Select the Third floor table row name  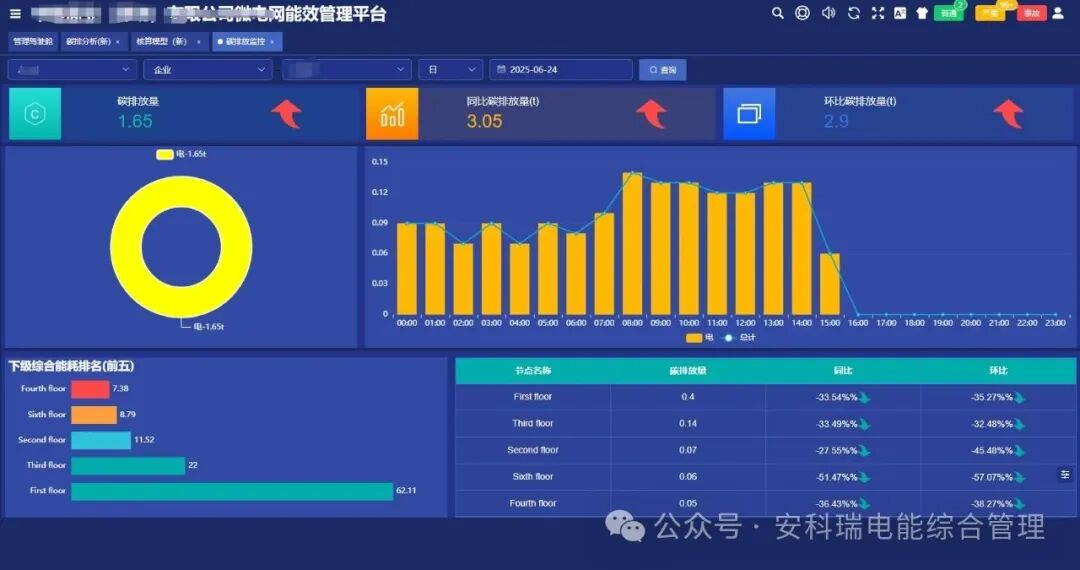pyautogui.click(x=532, y=423)
